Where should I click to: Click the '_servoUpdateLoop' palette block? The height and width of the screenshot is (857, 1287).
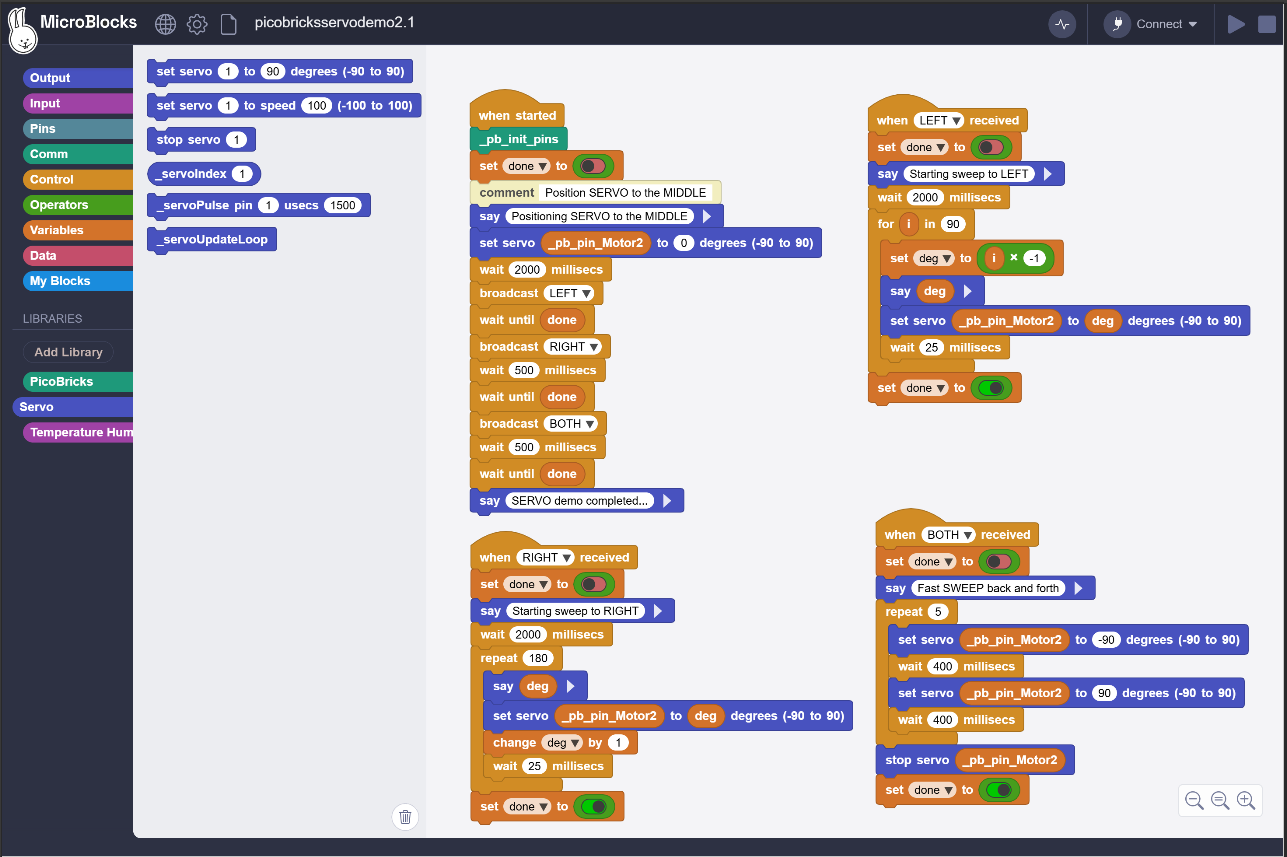(x=212, y=240)
